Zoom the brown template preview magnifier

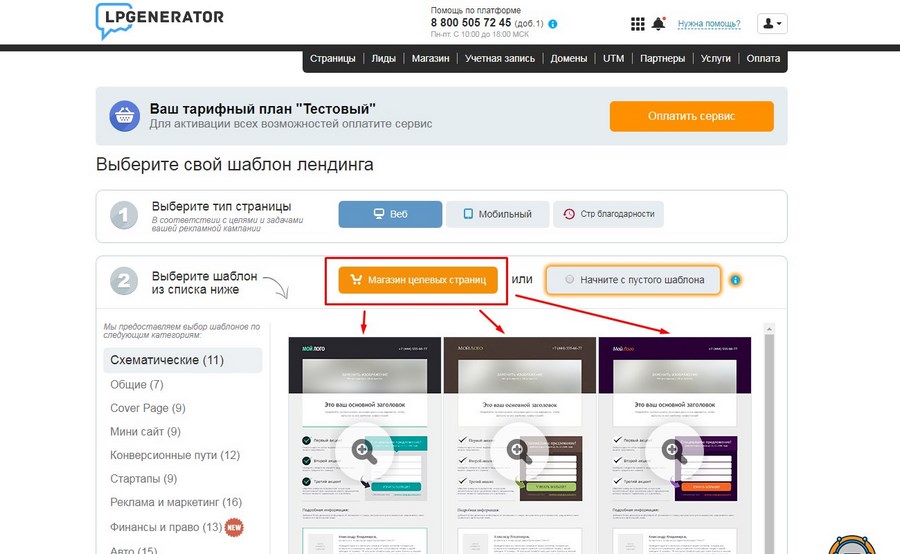(519, 451)
